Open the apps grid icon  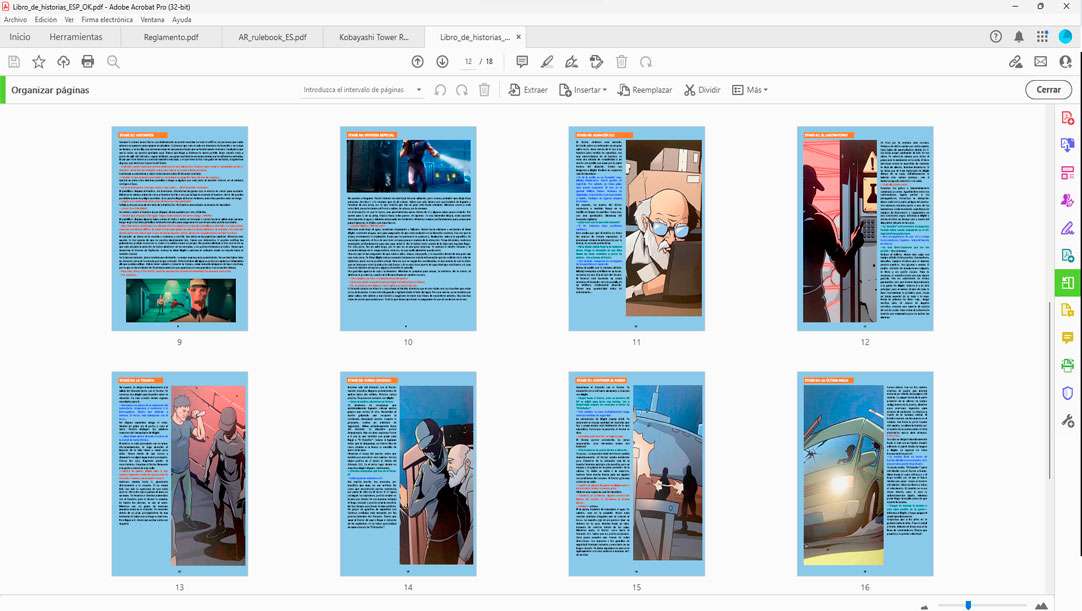[1042, 37]
